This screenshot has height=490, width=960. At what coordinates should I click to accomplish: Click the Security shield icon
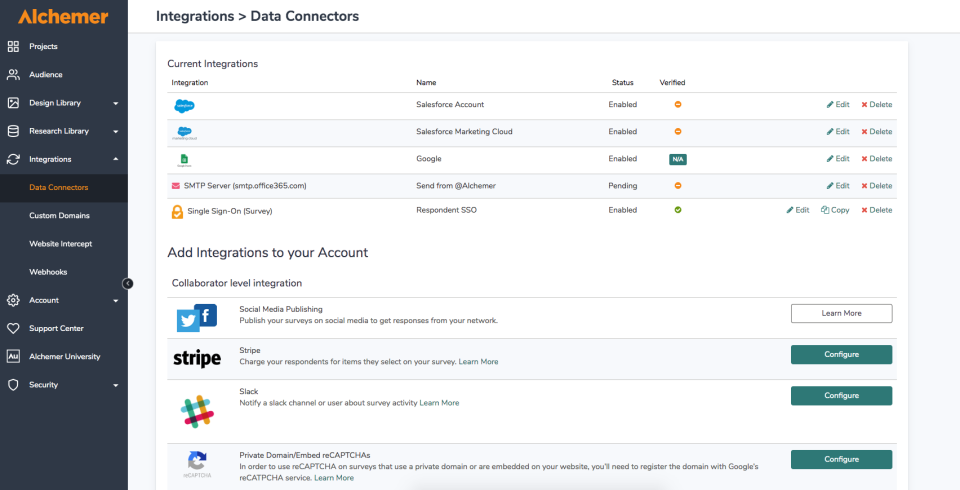13,384
